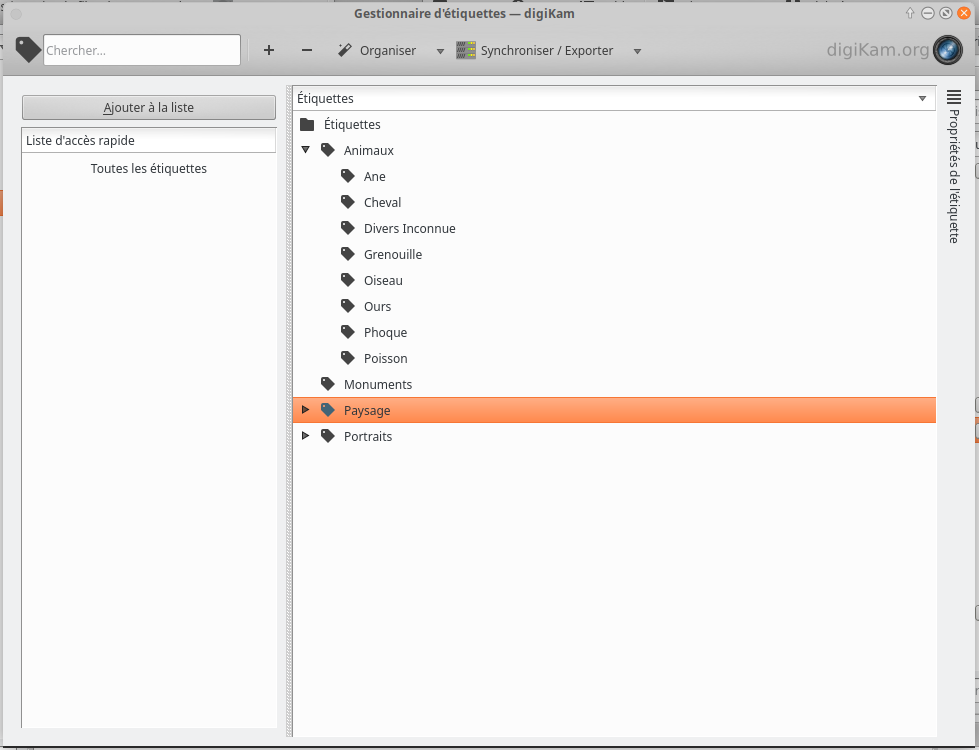Click the Organiser wand icon

(x=345, y=51)
